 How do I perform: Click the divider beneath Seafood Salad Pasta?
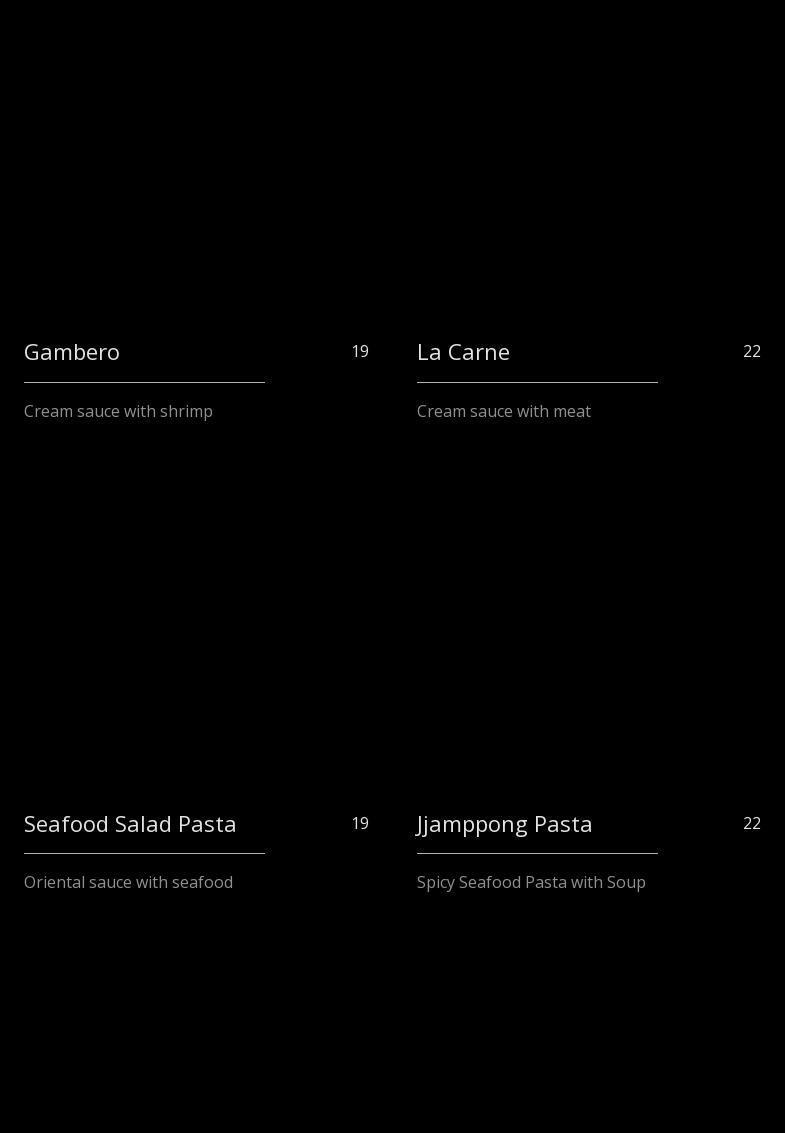coord(144,853)
